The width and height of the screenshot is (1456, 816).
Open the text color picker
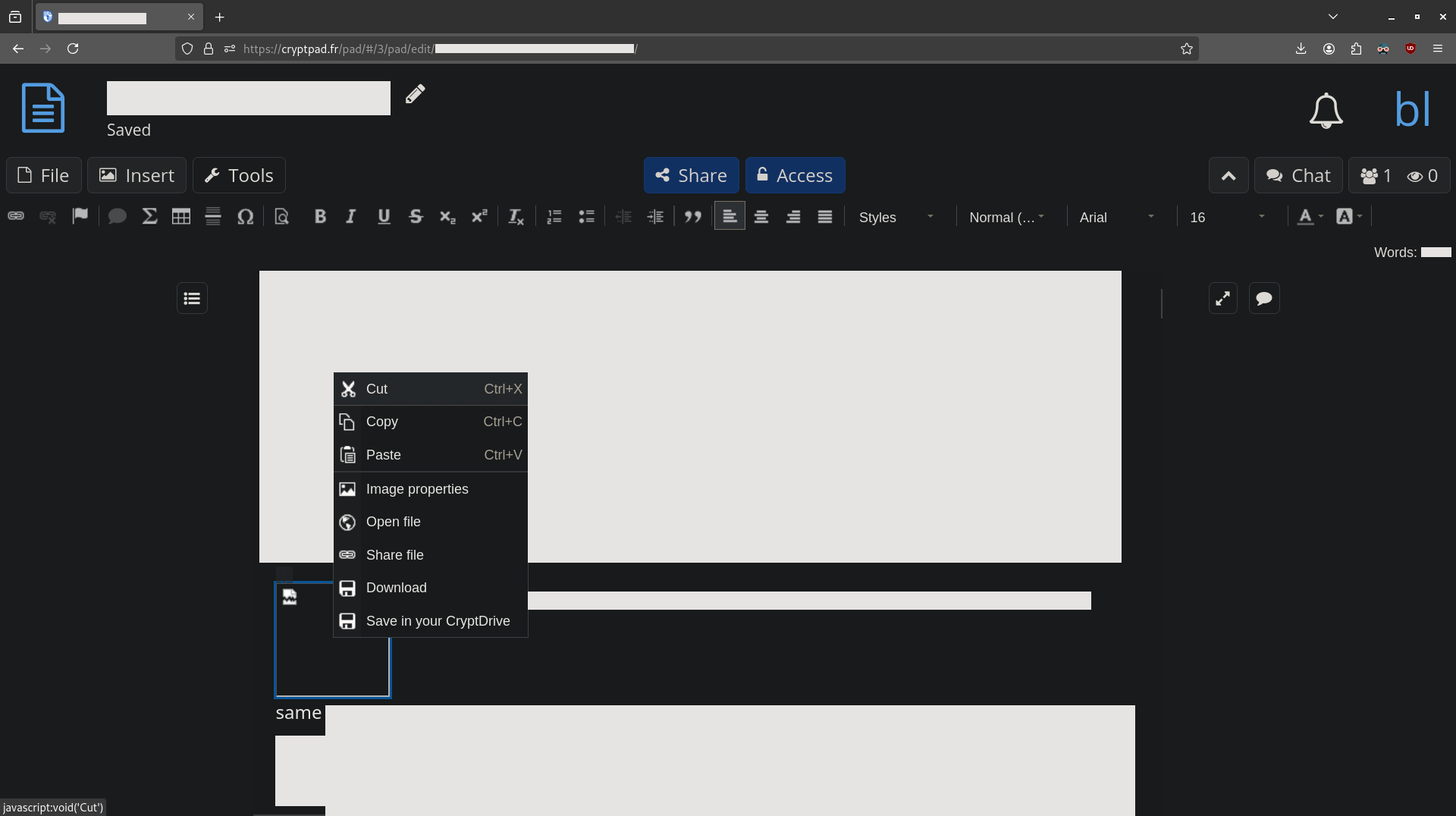(x=1309, y=217)
